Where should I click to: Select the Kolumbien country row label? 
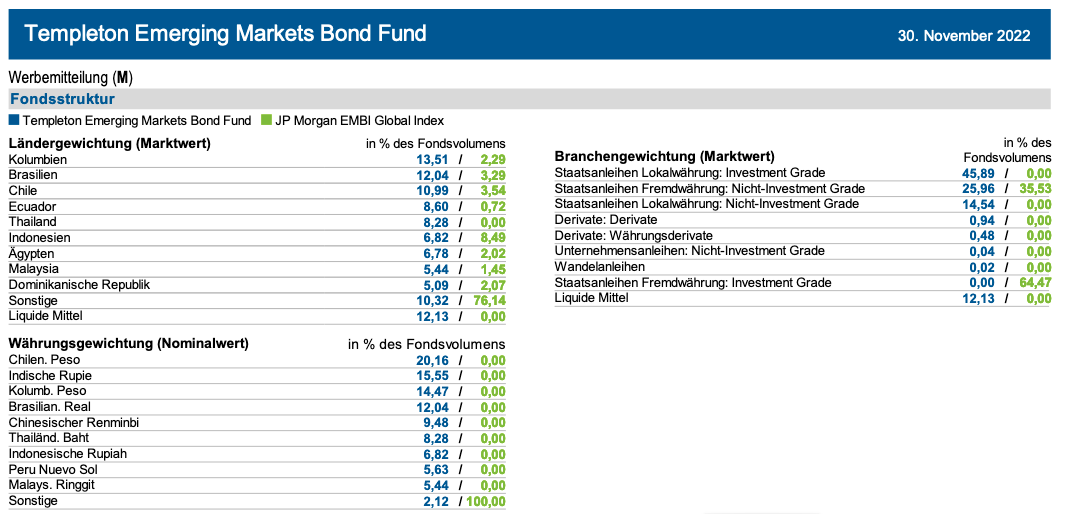click(38, 159)
